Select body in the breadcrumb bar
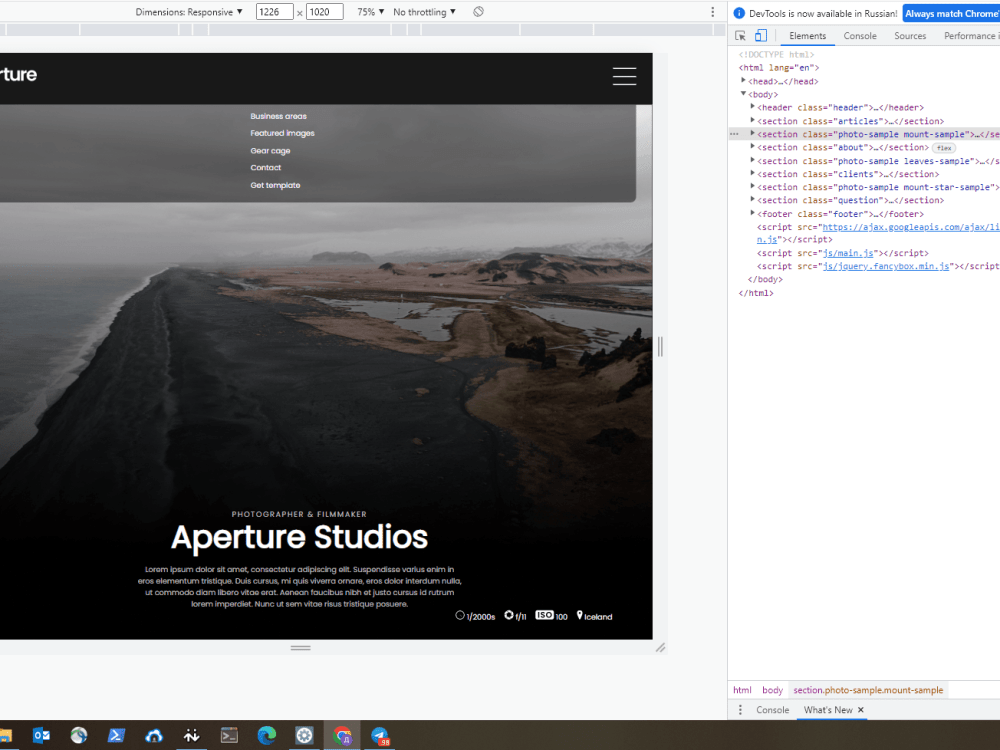 (772, 690)
